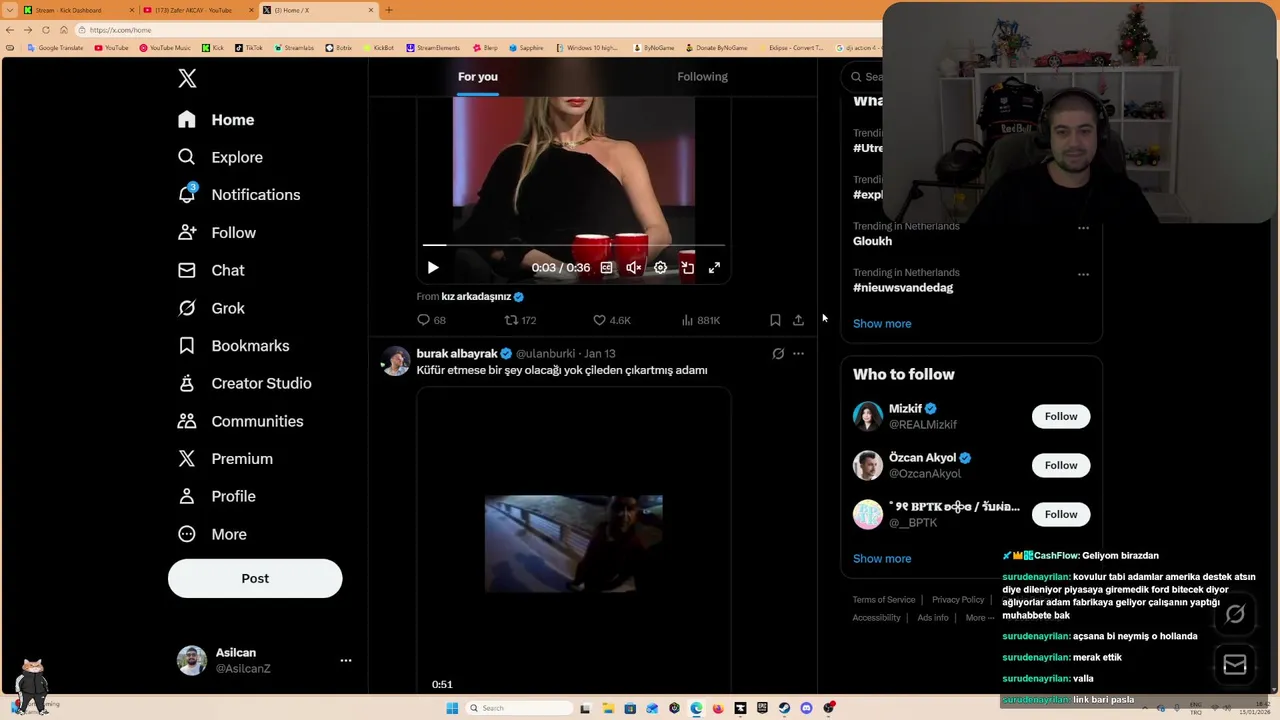Enter fullscreen on the video player
Screen dimensions: 1280x720
(714, 268)
